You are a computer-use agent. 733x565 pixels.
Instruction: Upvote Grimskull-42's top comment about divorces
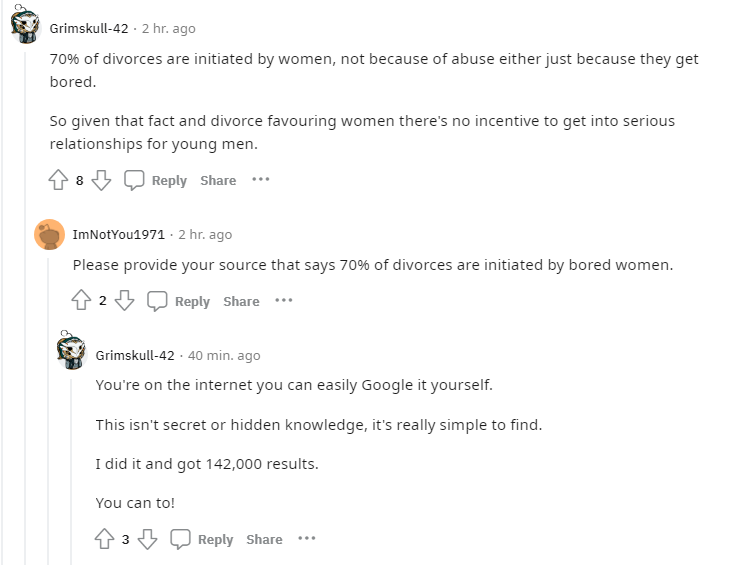(x=58, y=180)
